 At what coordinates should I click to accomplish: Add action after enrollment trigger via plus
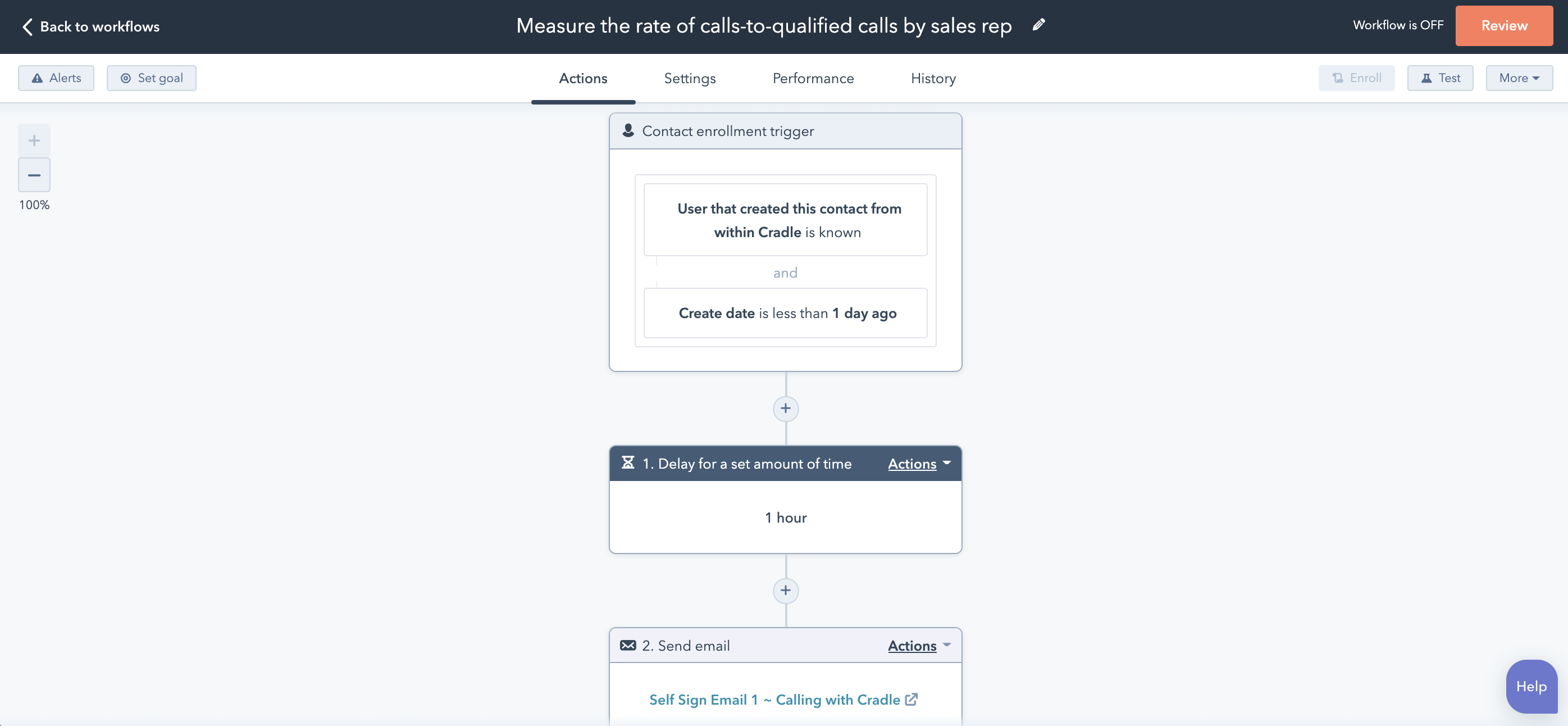[785, 409]
